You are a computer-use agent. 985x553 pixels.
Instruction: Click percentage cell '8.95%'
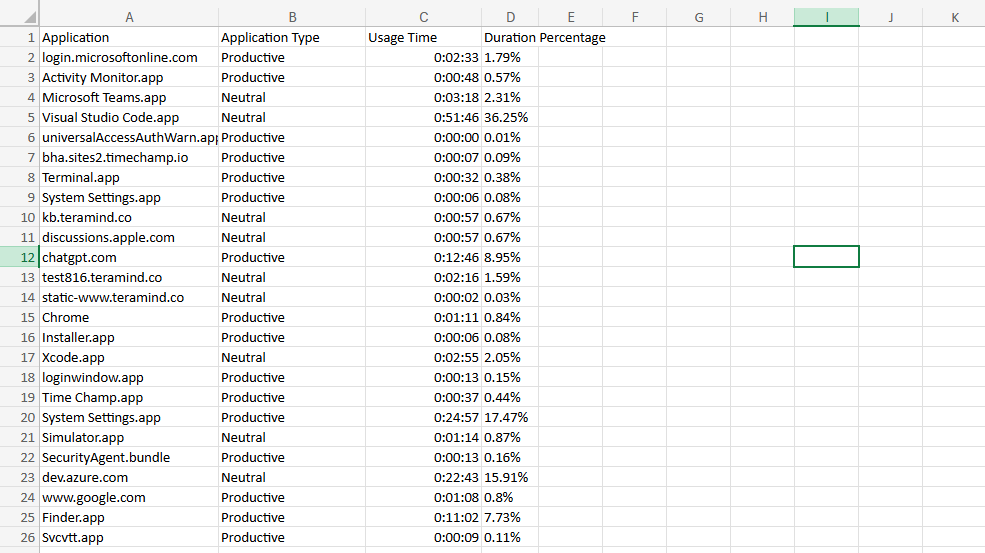coord(510,257)
